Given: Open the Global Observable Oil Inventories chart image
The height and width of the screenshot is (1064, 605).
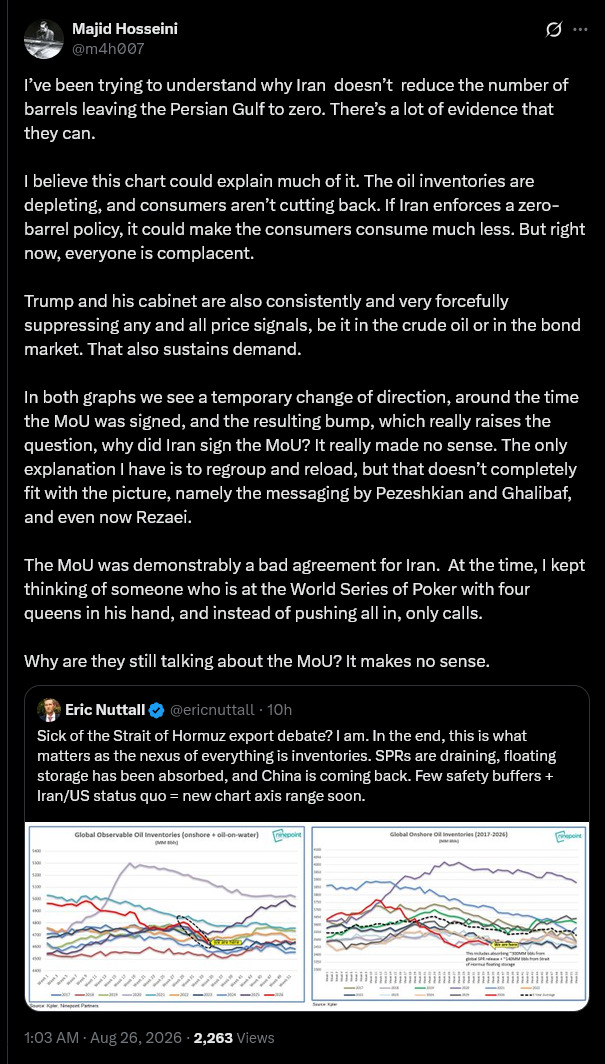Looking at the screenshot, I should click(167, 915).
